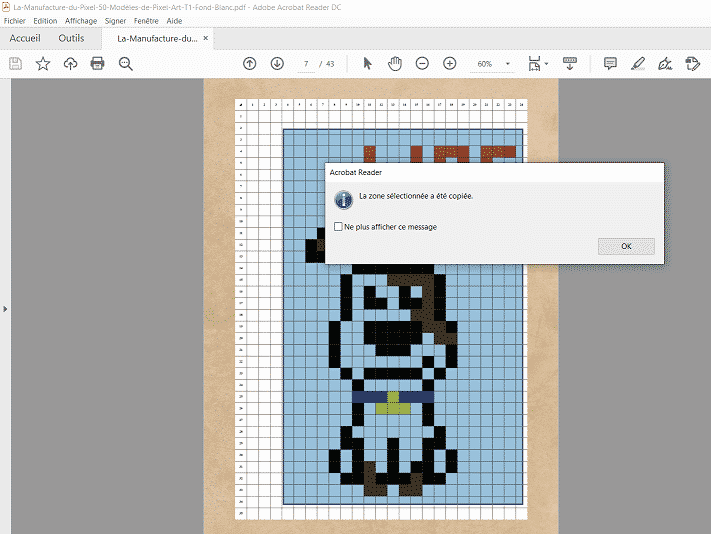Click the 'La zone sélectionnée a été copiée.' message
711x534 pixels.
416,196
